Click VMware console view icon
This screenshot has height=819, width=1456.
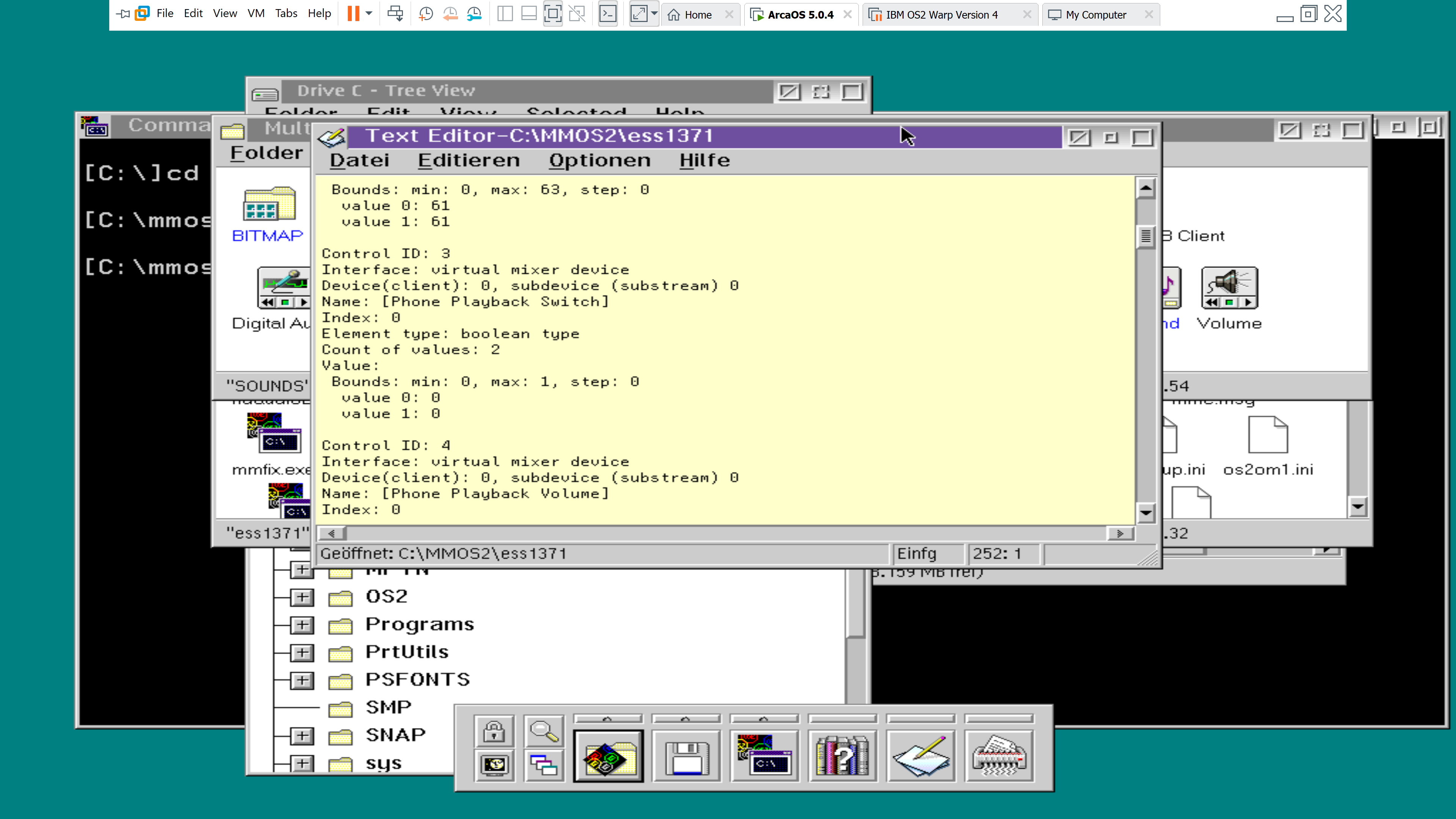tap(607, 14)
